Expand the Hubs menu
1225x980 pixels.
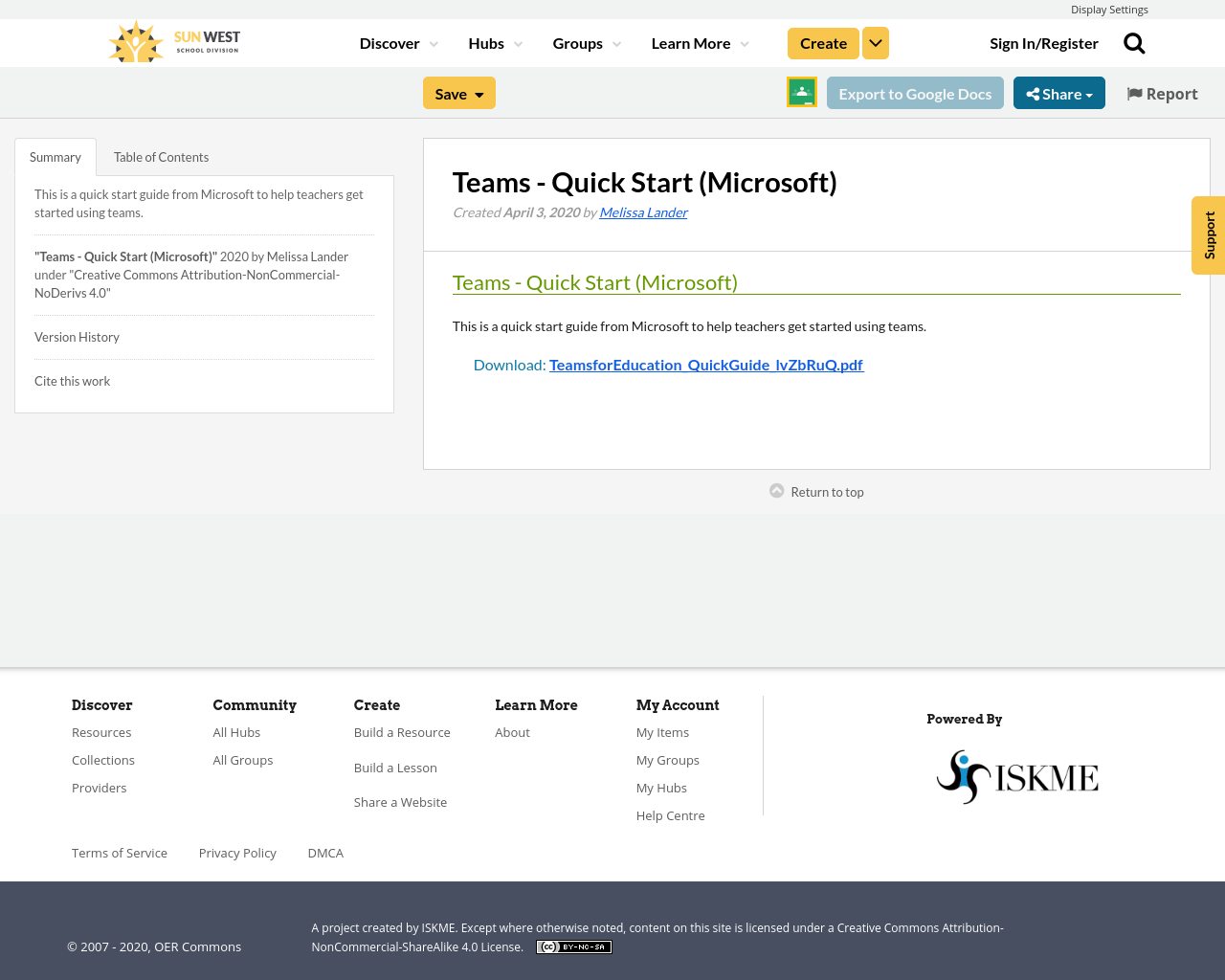pyautogui.click(x=494, y=42)
